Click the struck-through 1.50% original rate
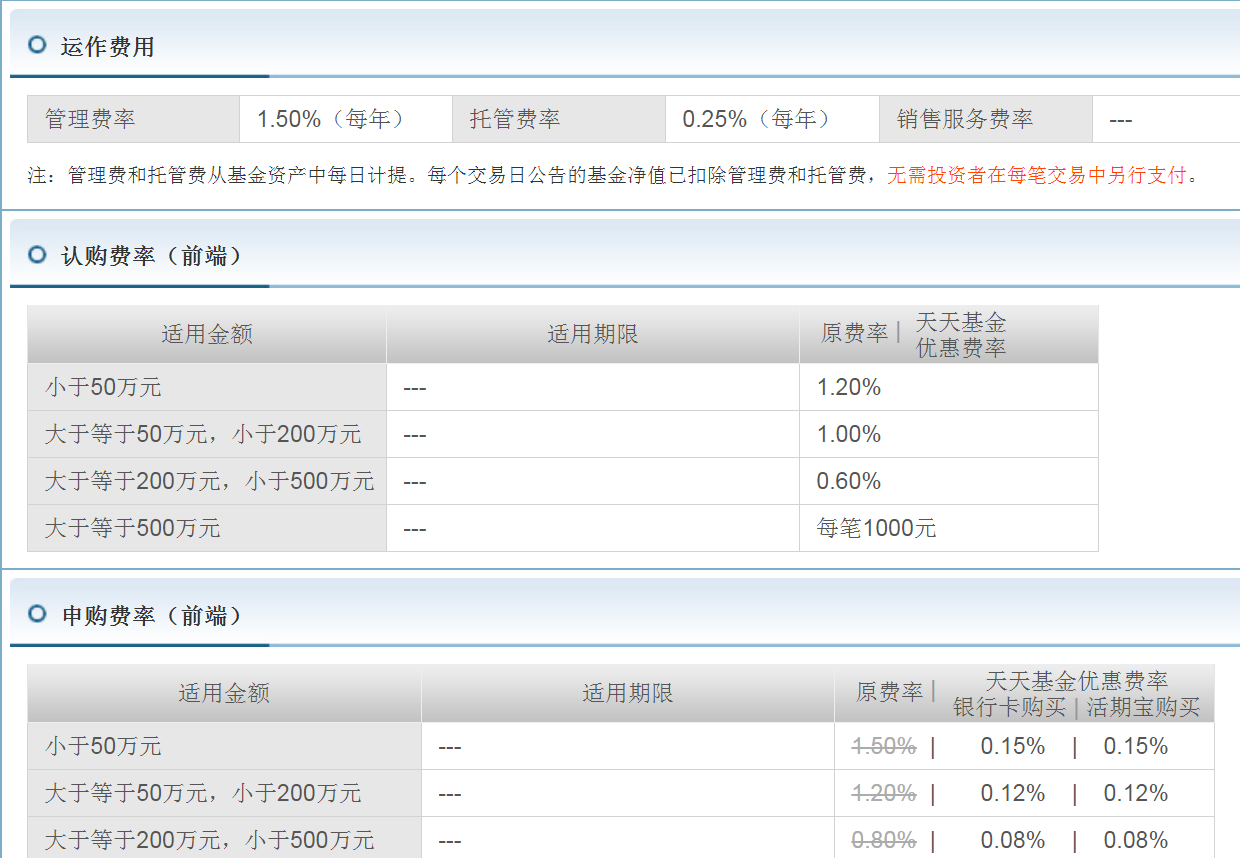 point(883,746)
